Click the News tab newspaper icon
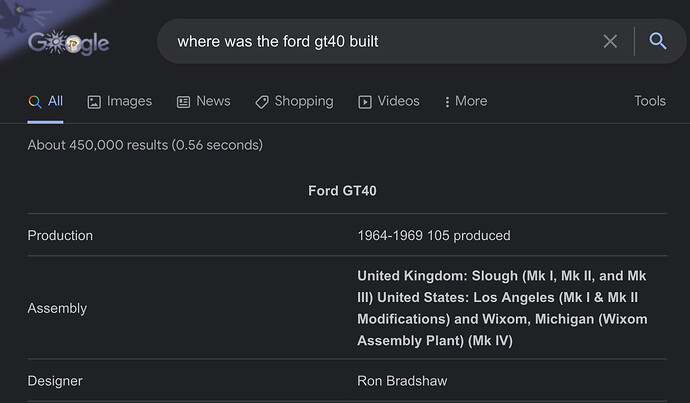Viewport: 690px width, 403px height. [183, 101]
